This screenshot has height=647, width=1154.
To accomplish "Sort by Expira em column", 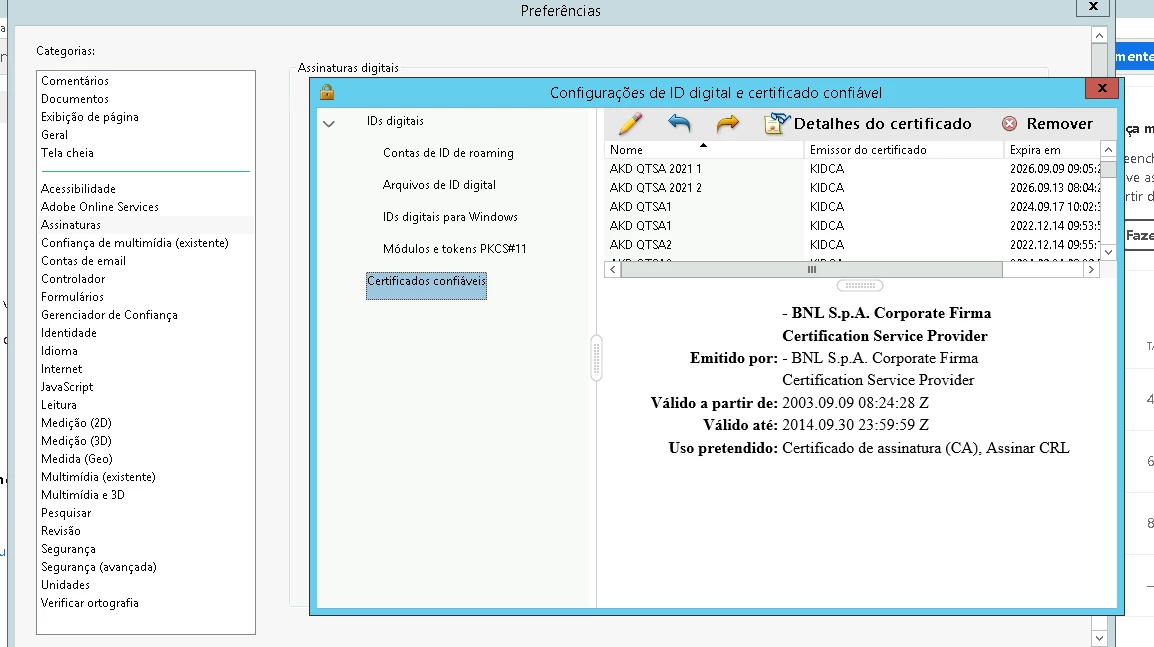I will pos(1052,149).
